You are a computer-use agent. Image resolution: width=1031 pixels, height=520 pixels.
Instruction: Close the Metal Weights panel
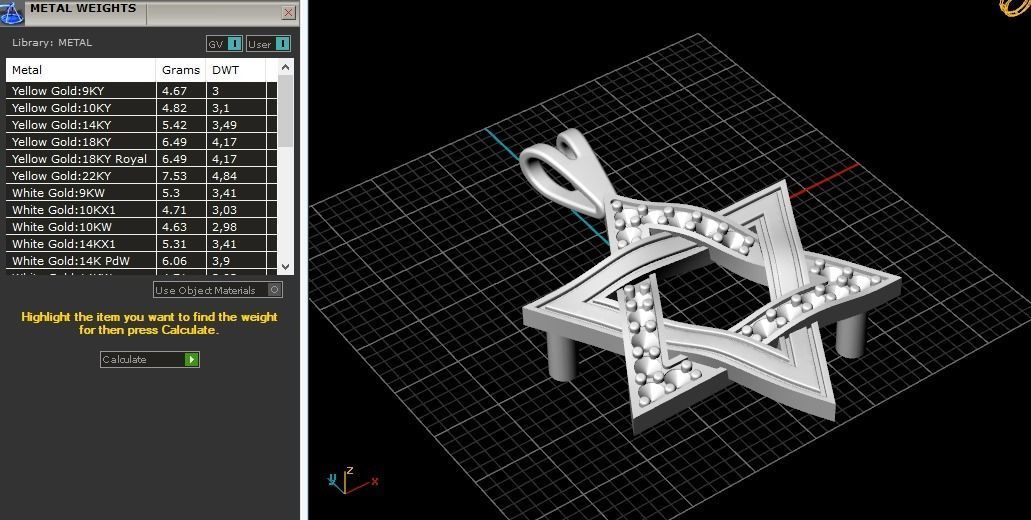(288, 12)
